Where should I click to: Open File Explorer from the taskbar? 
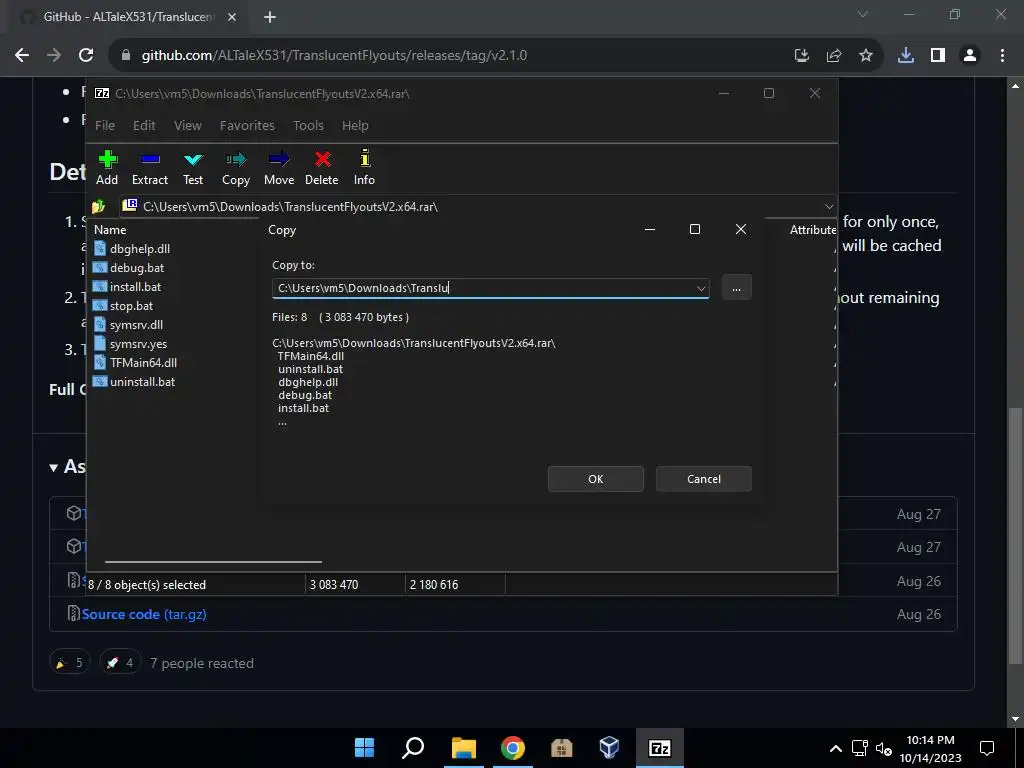pos(464,748)
